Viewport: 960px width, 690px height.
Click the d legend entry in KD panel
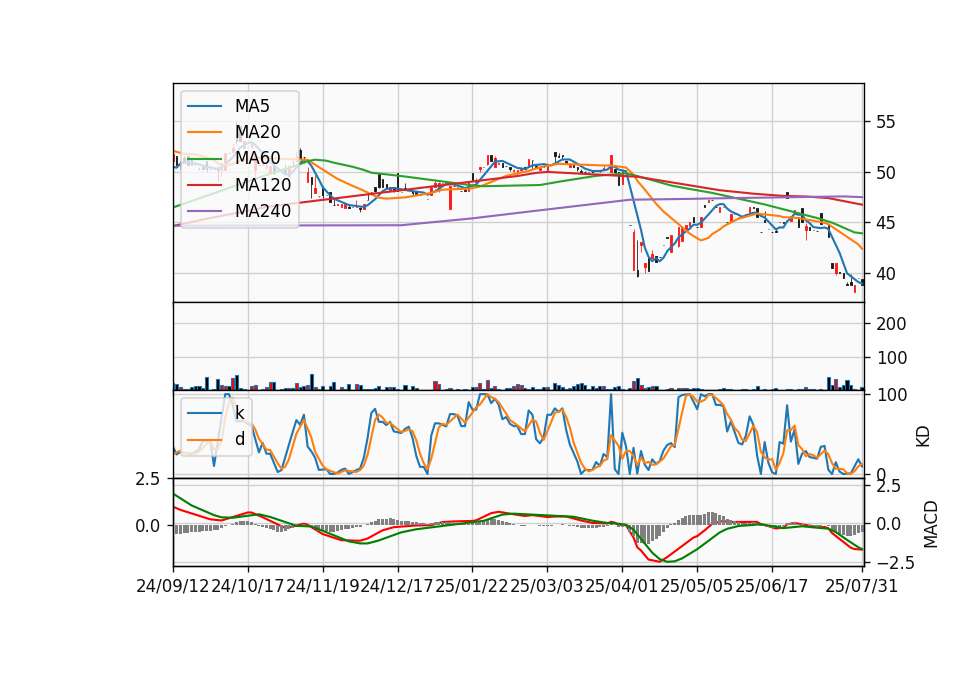[x=240, y=439]
